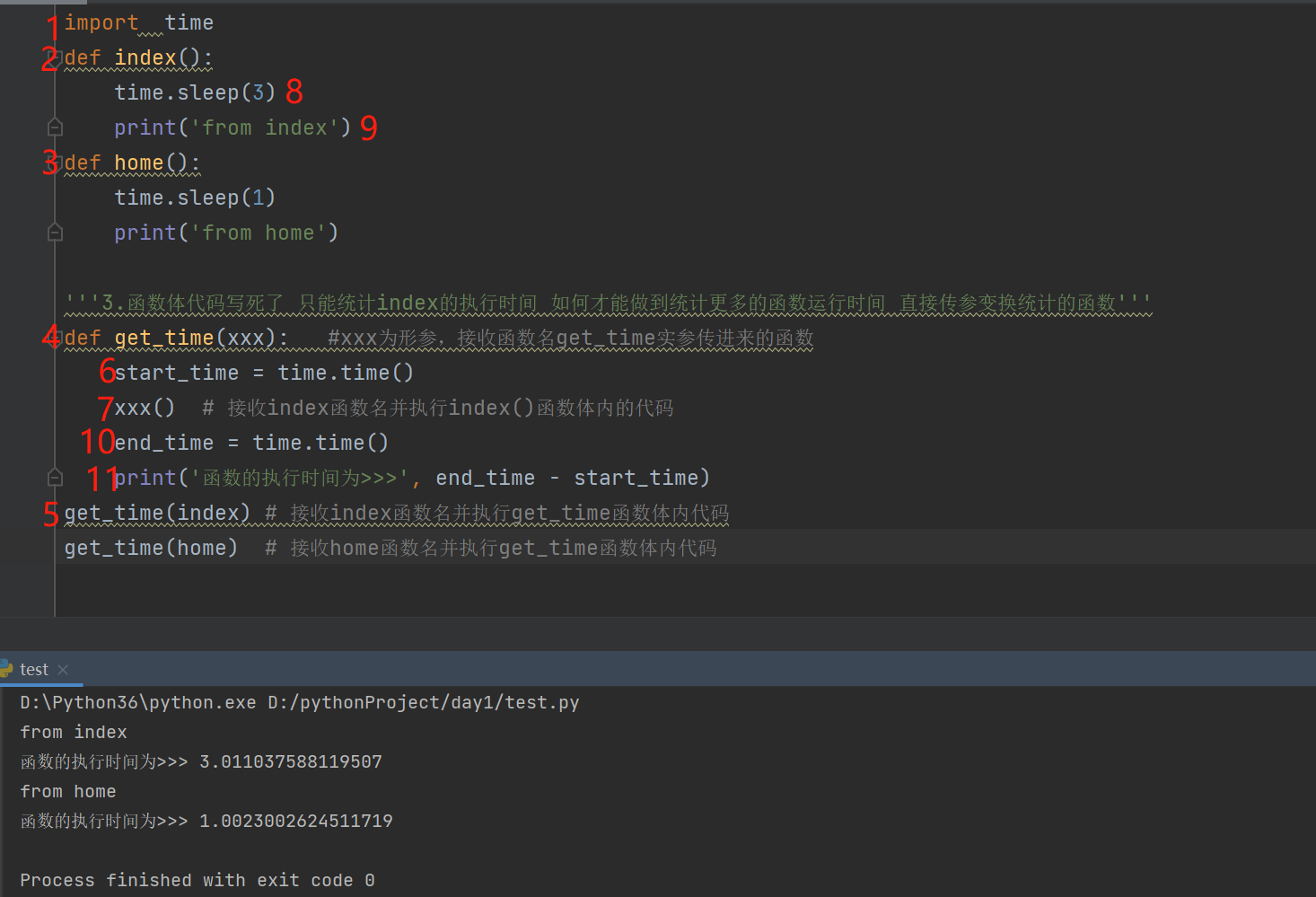Click the '#xxx为形参' comment

(x=571, y=339)
